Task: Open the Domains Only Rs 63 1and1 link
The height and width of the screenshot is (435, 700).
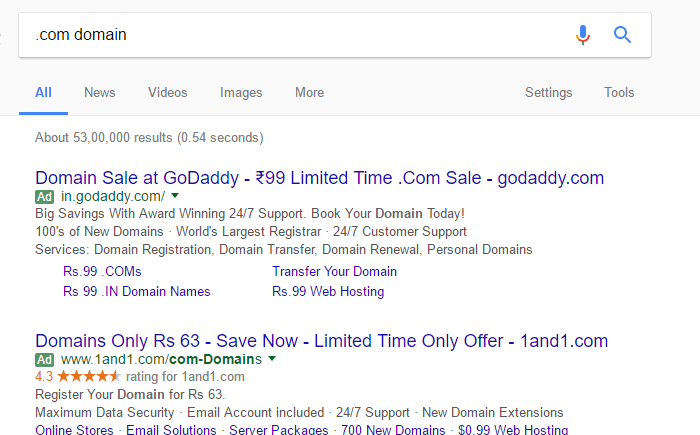Action: (x=321, y=341)
